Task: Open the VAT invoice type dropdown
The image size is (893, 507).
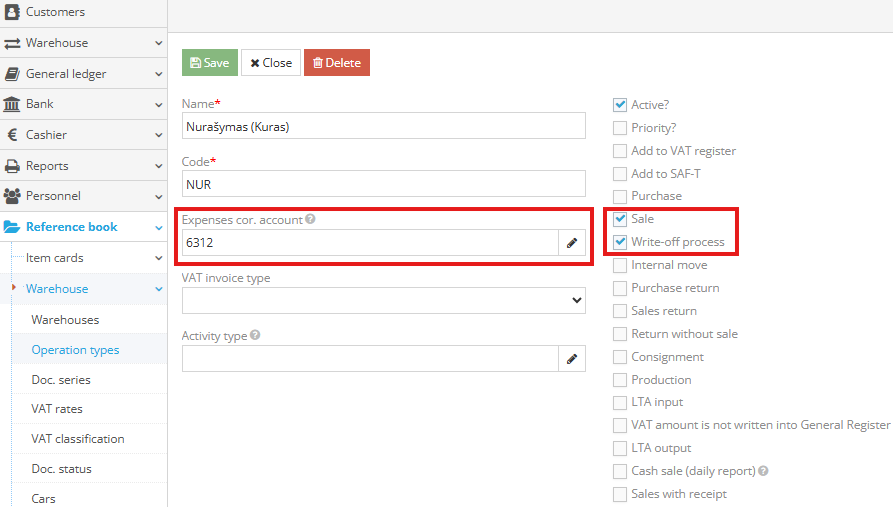Action: [x=383, y=301]
